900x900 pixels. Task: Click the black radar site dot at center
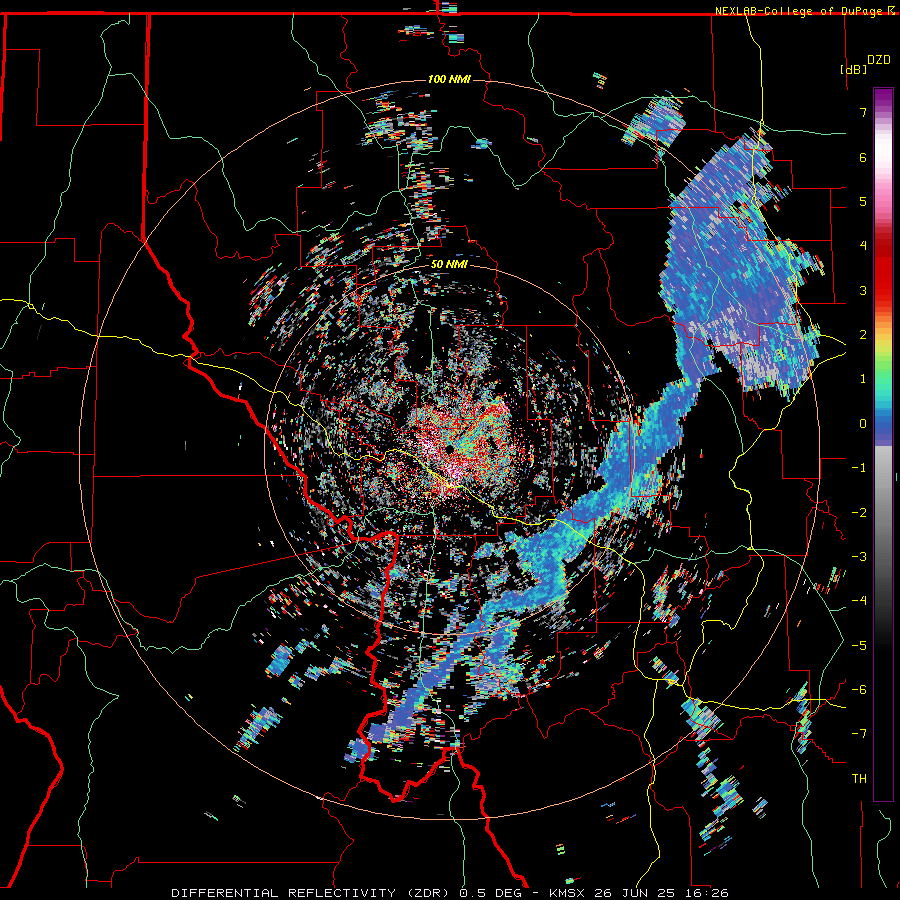click(451, 448)
